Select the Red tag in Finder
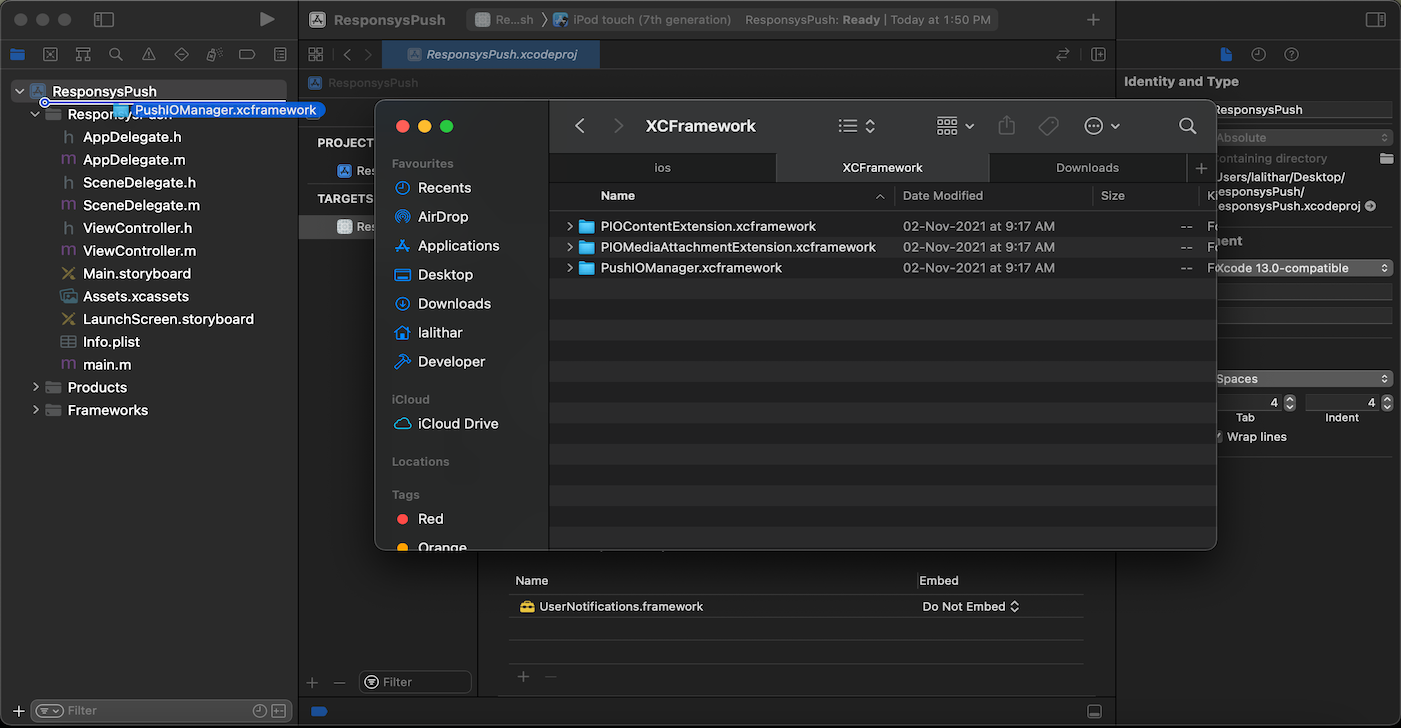This screenshot has width=1401, height=728. click(430, 519)
